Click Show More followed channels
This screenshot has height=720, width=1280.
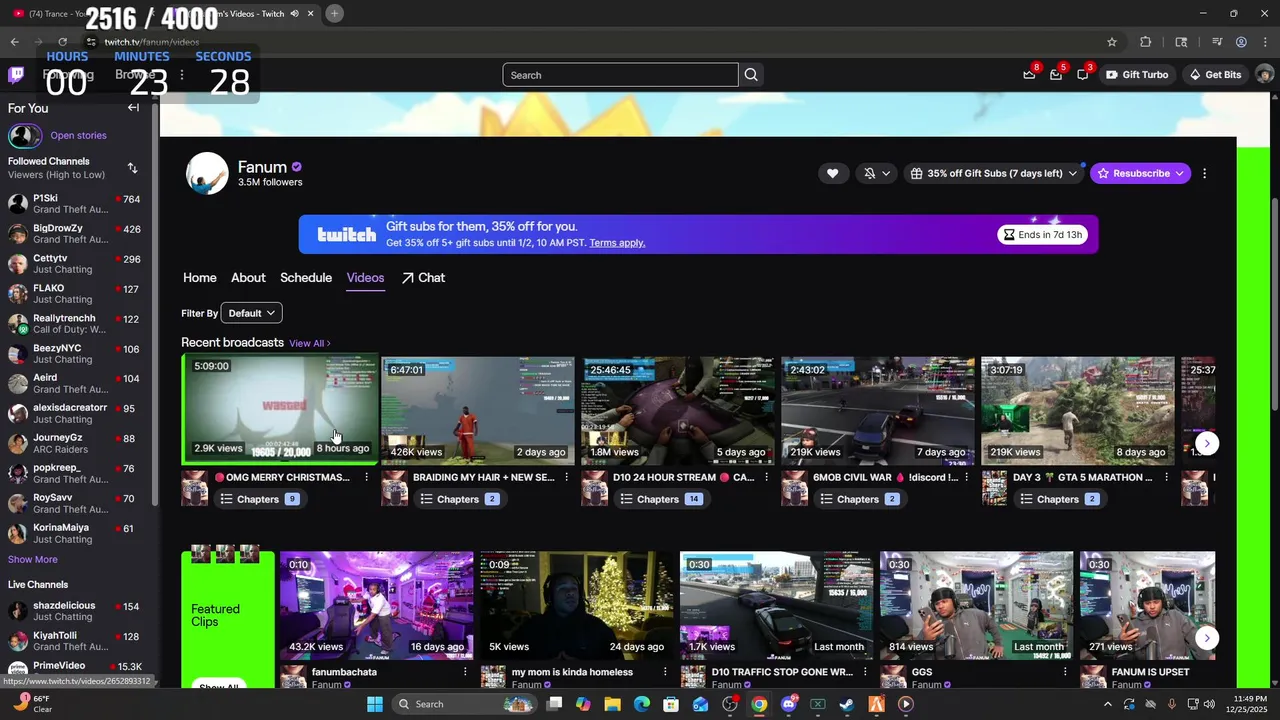(x=33, y=560)
